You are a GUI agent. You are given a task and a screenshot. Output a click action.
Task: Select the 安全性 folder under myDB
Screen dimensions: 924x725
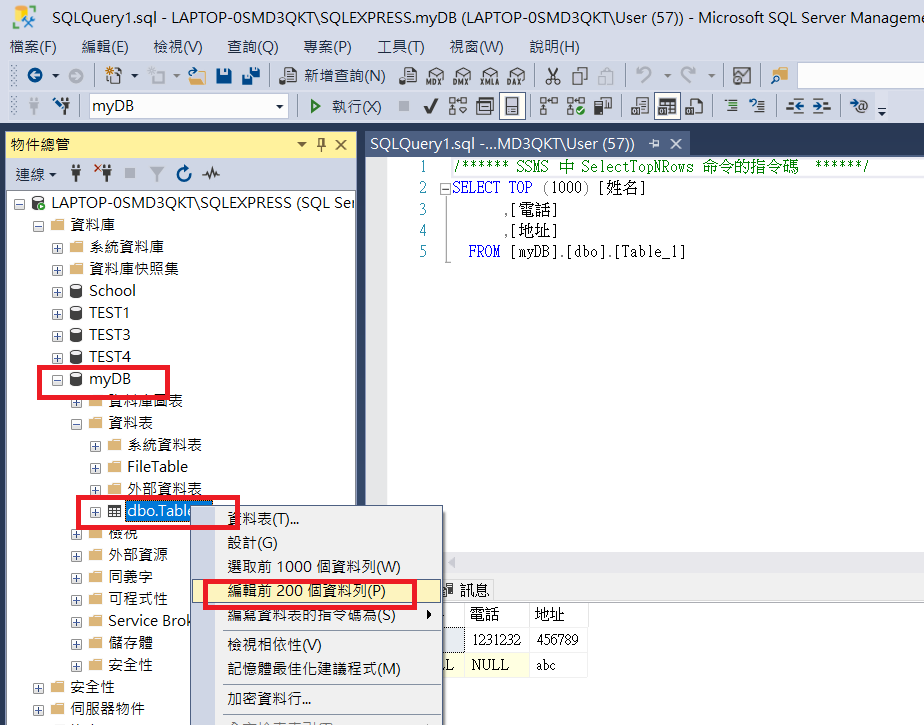(x=130, y=665)
